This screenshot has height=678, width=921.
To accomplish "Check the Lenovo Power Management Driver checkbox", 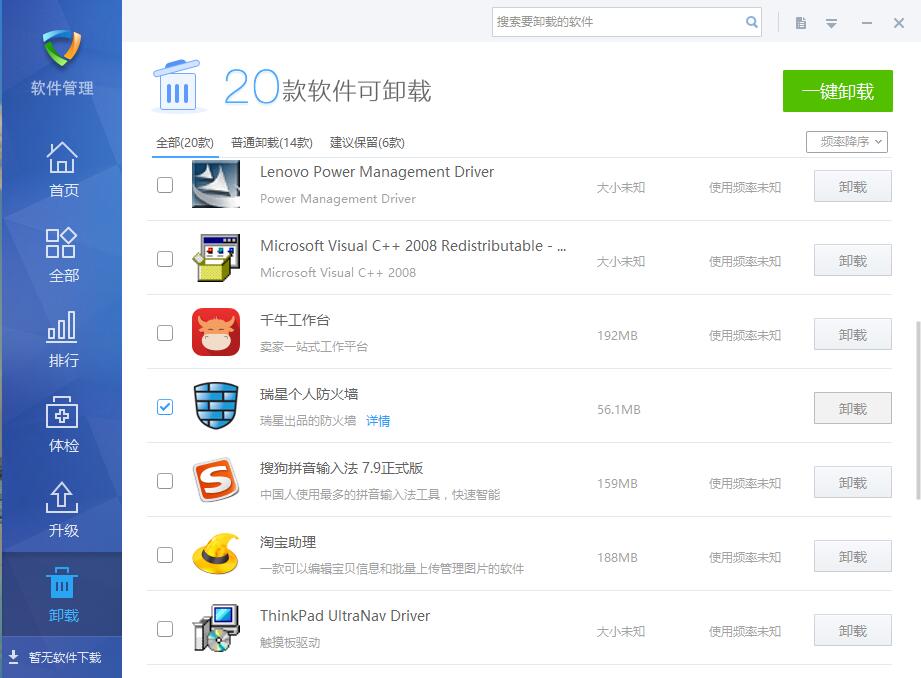I will (165, 185).
